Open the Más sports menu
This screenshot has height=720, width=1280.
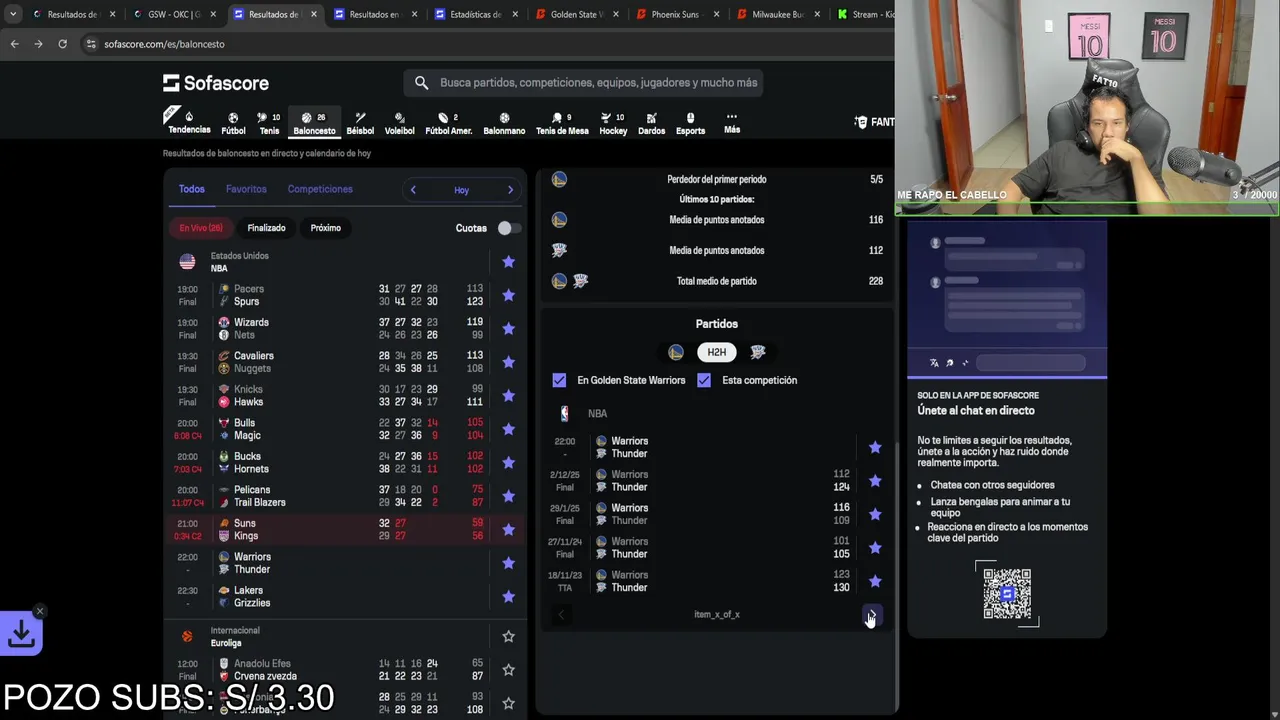tap(732, 123)
